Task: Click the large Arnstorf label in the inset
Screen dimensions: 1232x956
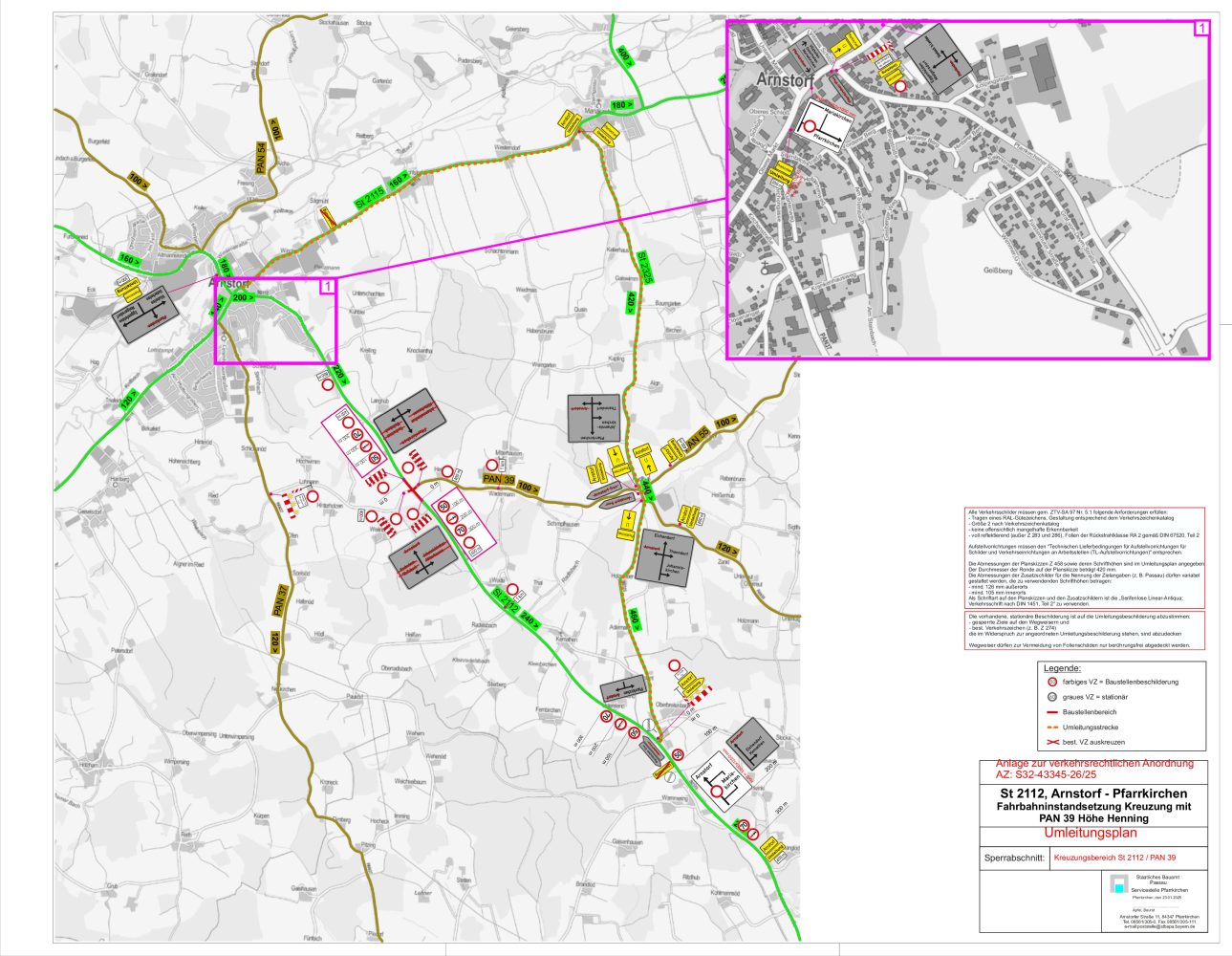Action: pyautogui.click(x=784, y=80)
